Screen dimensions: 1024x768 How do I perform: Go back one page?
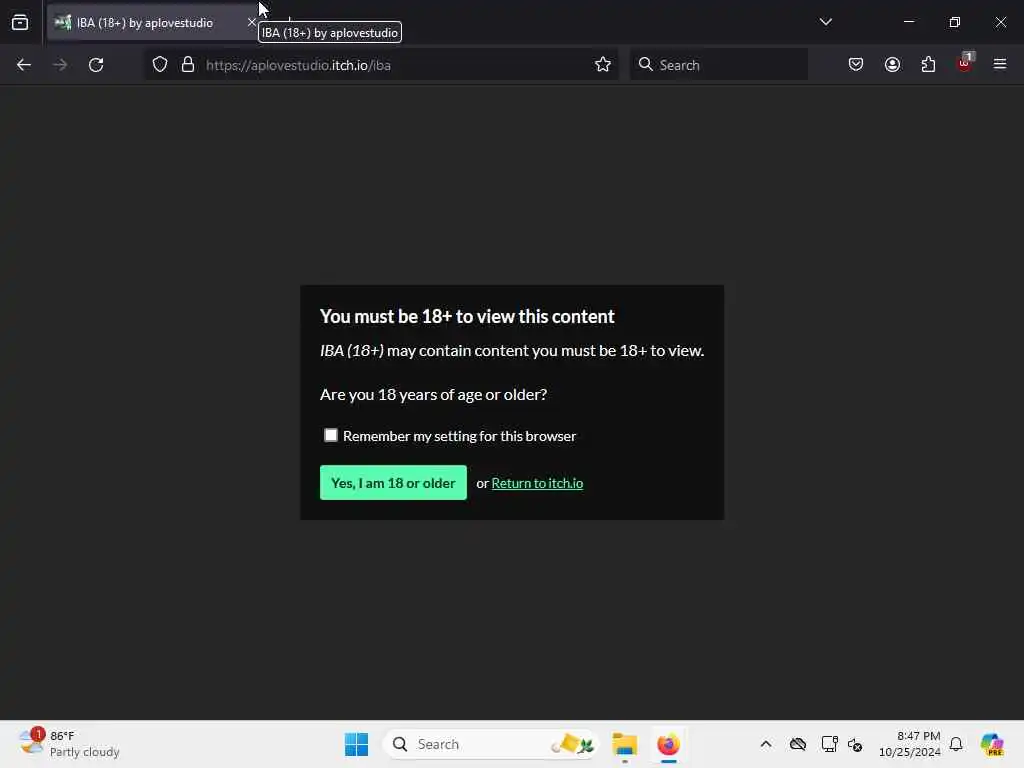coord(24,65)
